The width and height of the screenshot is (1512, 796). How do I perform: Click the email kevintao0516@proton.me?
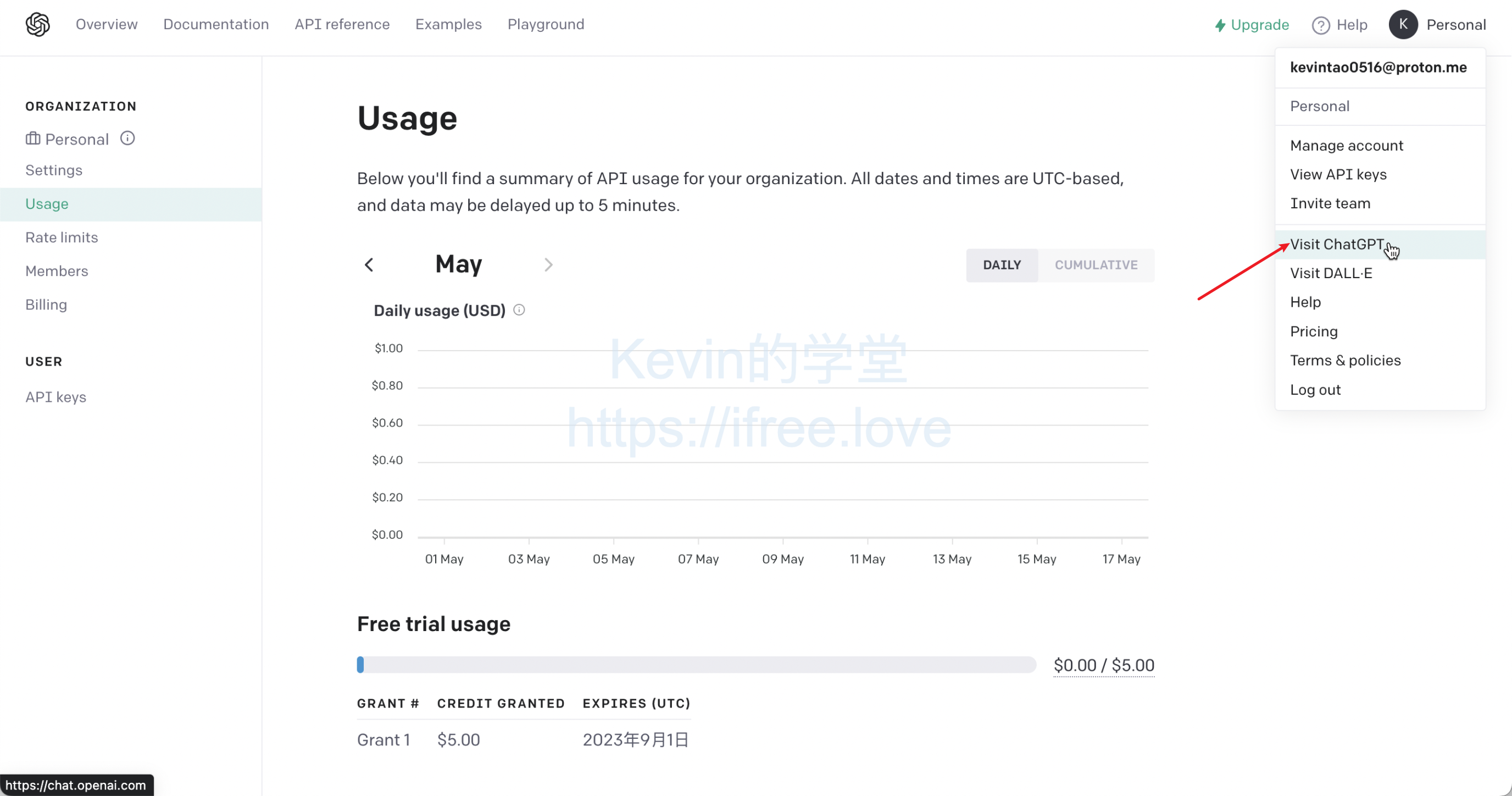(x=1378, y=67)
